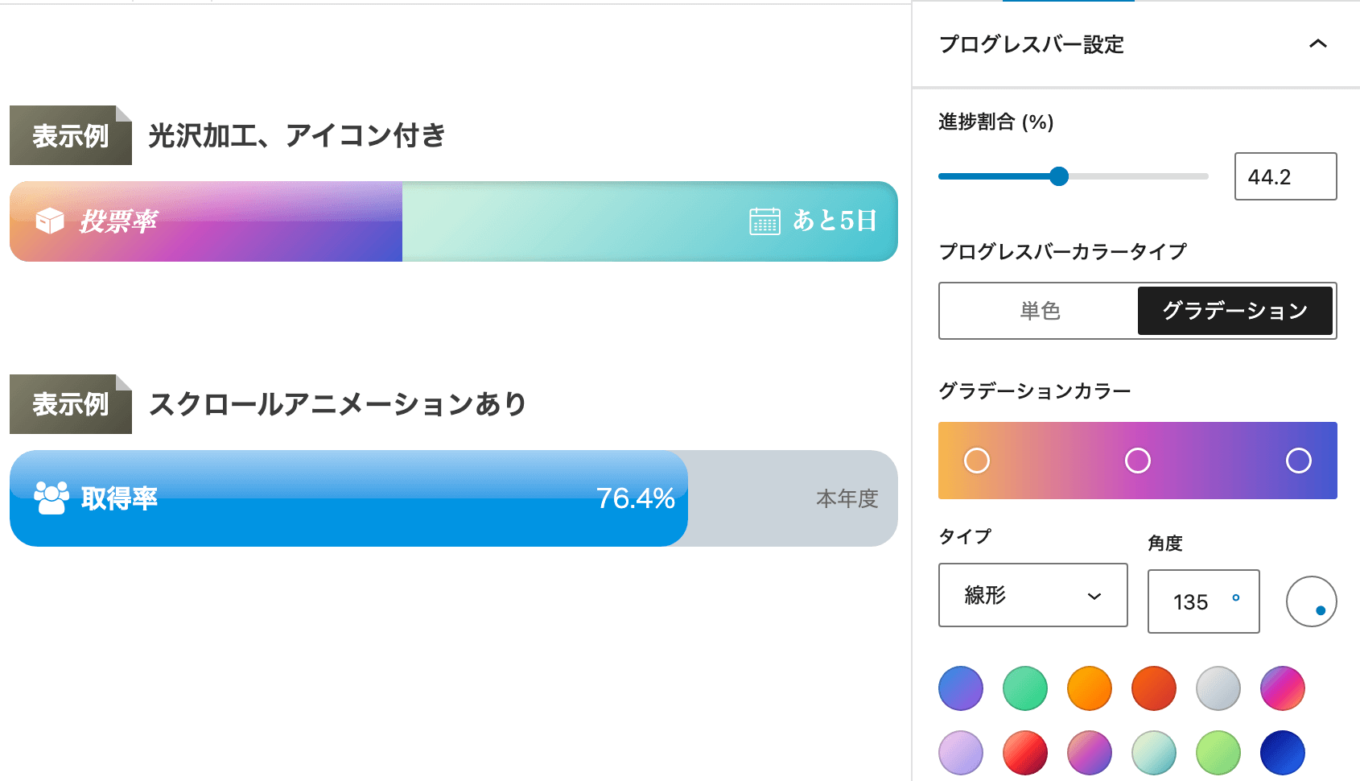Viewport: 1360px width, 781px height.
Task: Select グラデーション color type option
Action: click(x=1235, y=311)
